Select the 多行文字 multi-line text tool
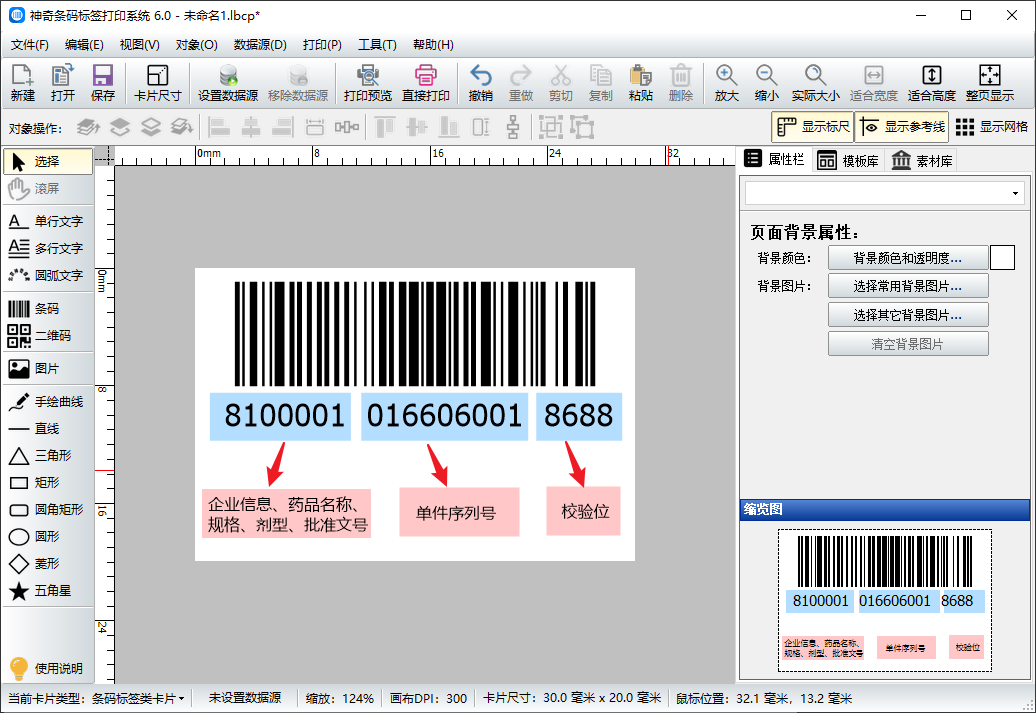1036x713 pixels. [x=47, y=248]
